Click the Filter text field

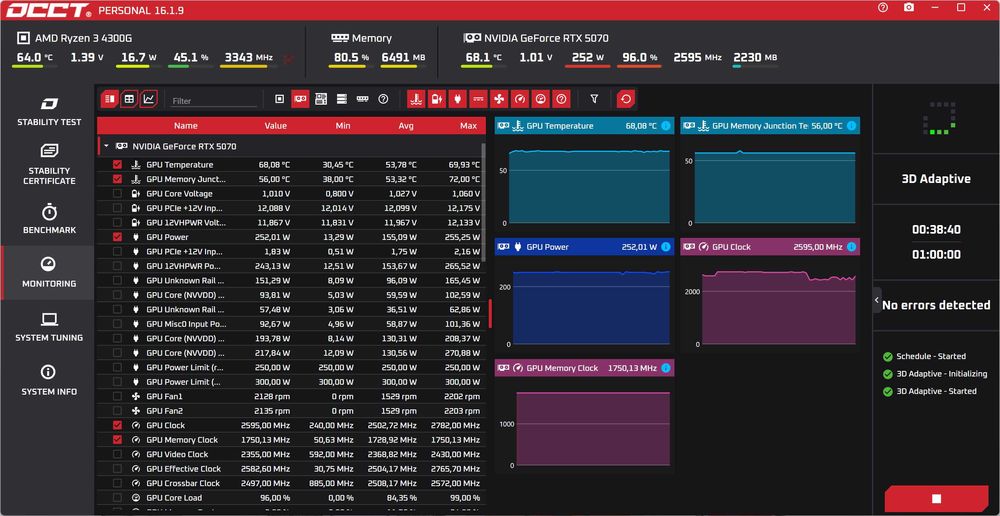click(214, 101)
